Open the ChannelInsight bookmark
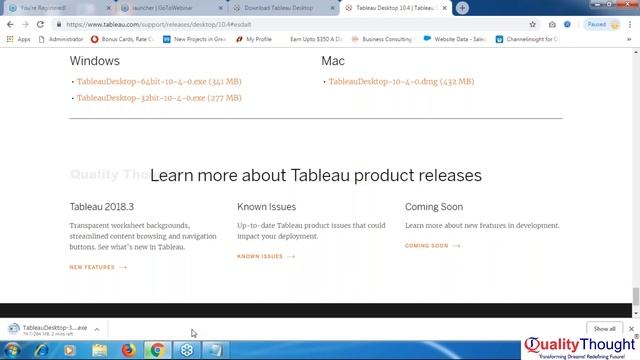This screenshot has height=360, width=640. point(527,39)
